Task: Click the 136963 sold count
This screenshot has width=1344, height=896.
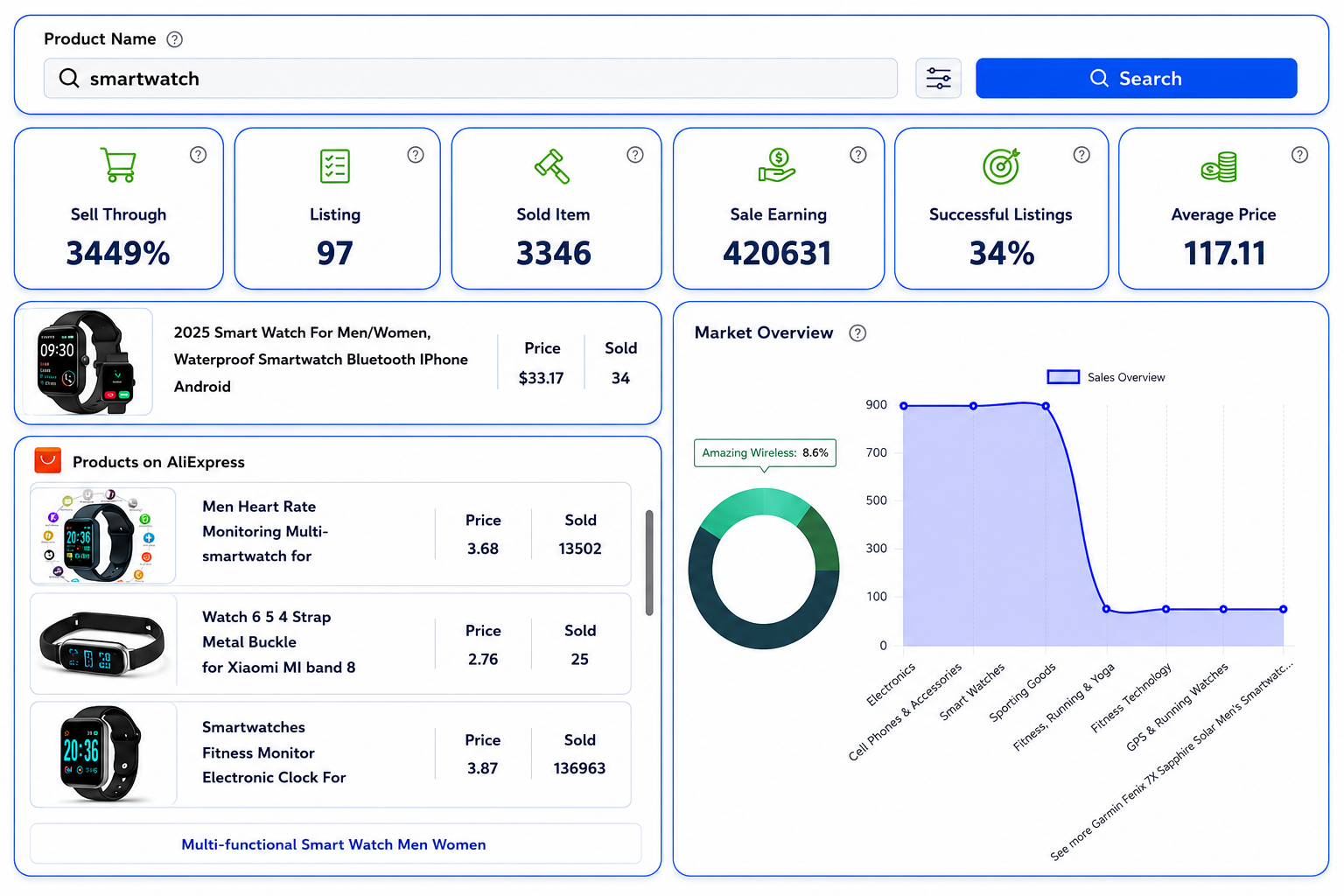Action: point(579,768)
